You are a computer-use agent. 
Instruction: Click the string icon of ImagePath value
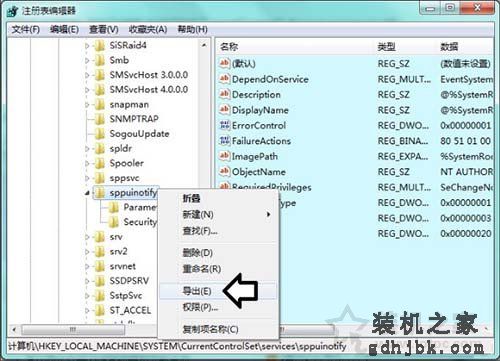225,156
